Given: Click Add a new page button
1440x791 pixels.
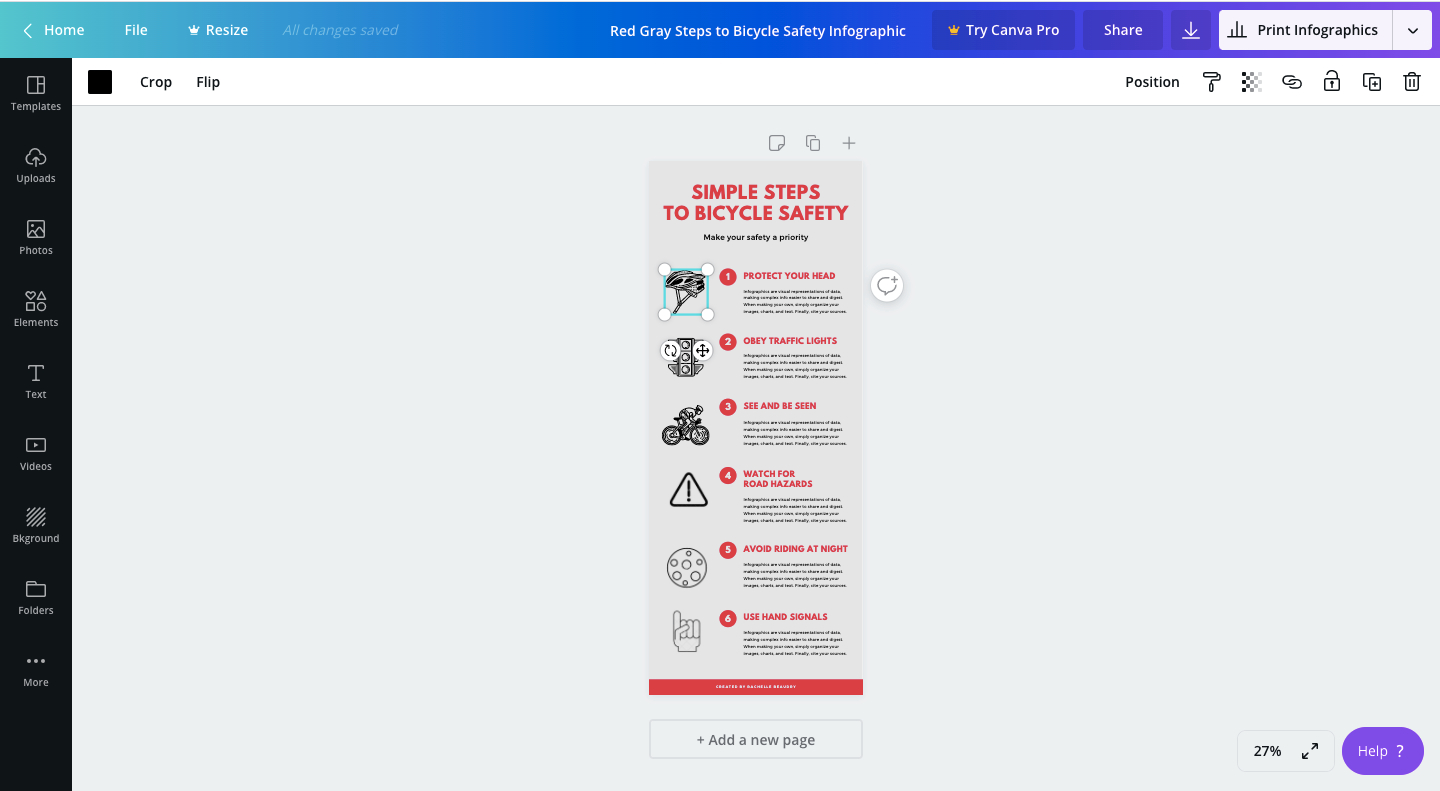Looking at the screenshot, I should (x=756, y=740).
